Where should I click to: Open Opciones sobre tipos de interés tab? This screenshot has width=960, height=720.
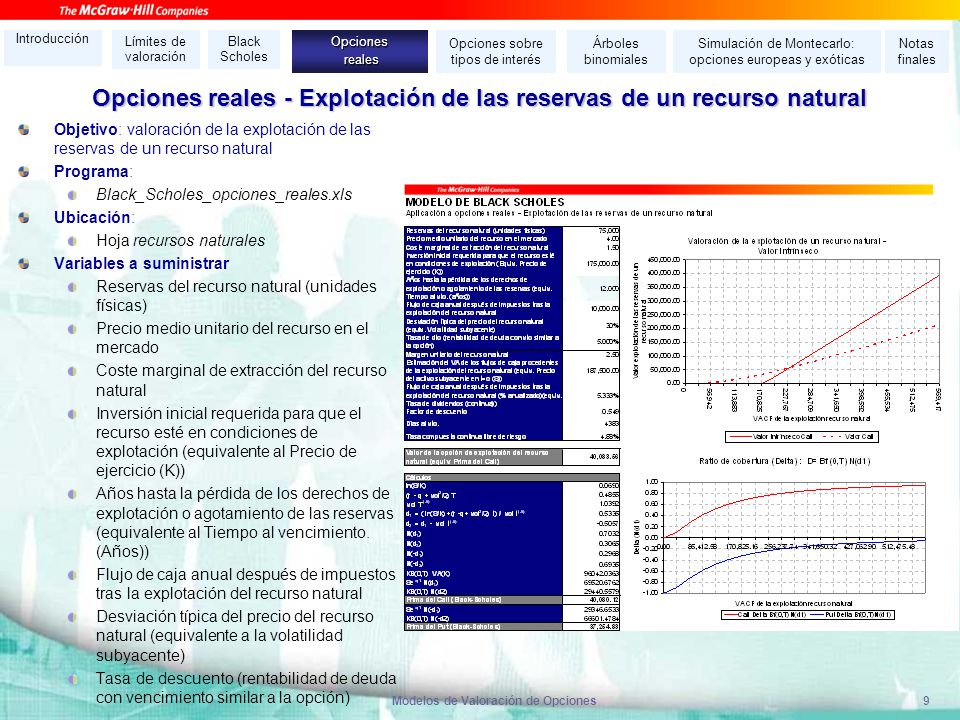496,51
